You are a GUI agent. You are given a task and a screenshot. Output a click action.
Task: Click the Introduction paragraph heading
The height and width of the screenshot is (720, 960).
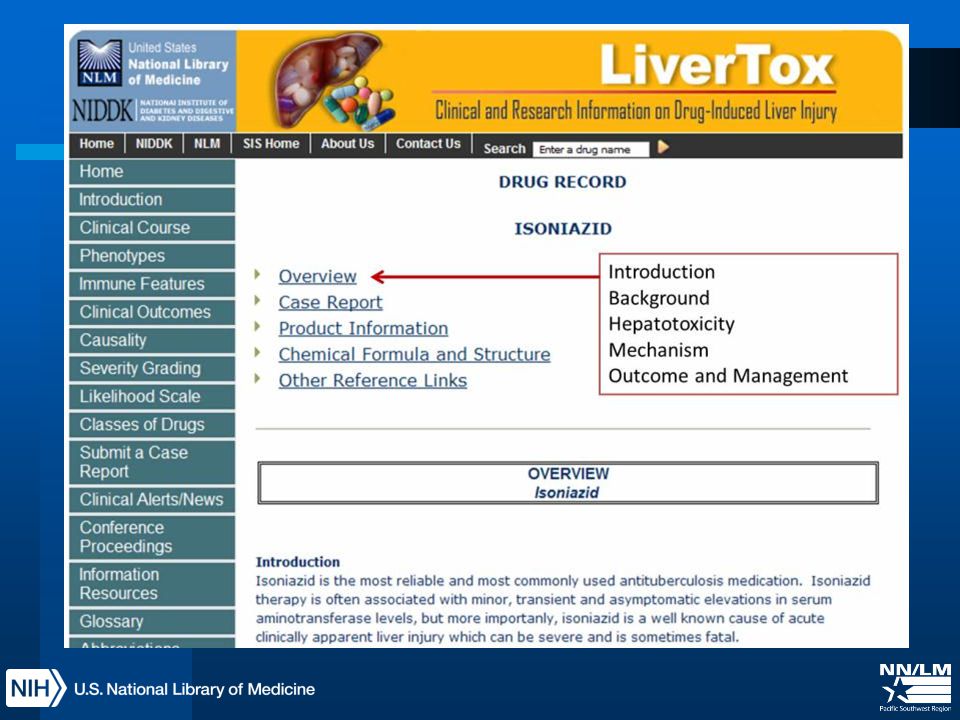coord(298,562)
